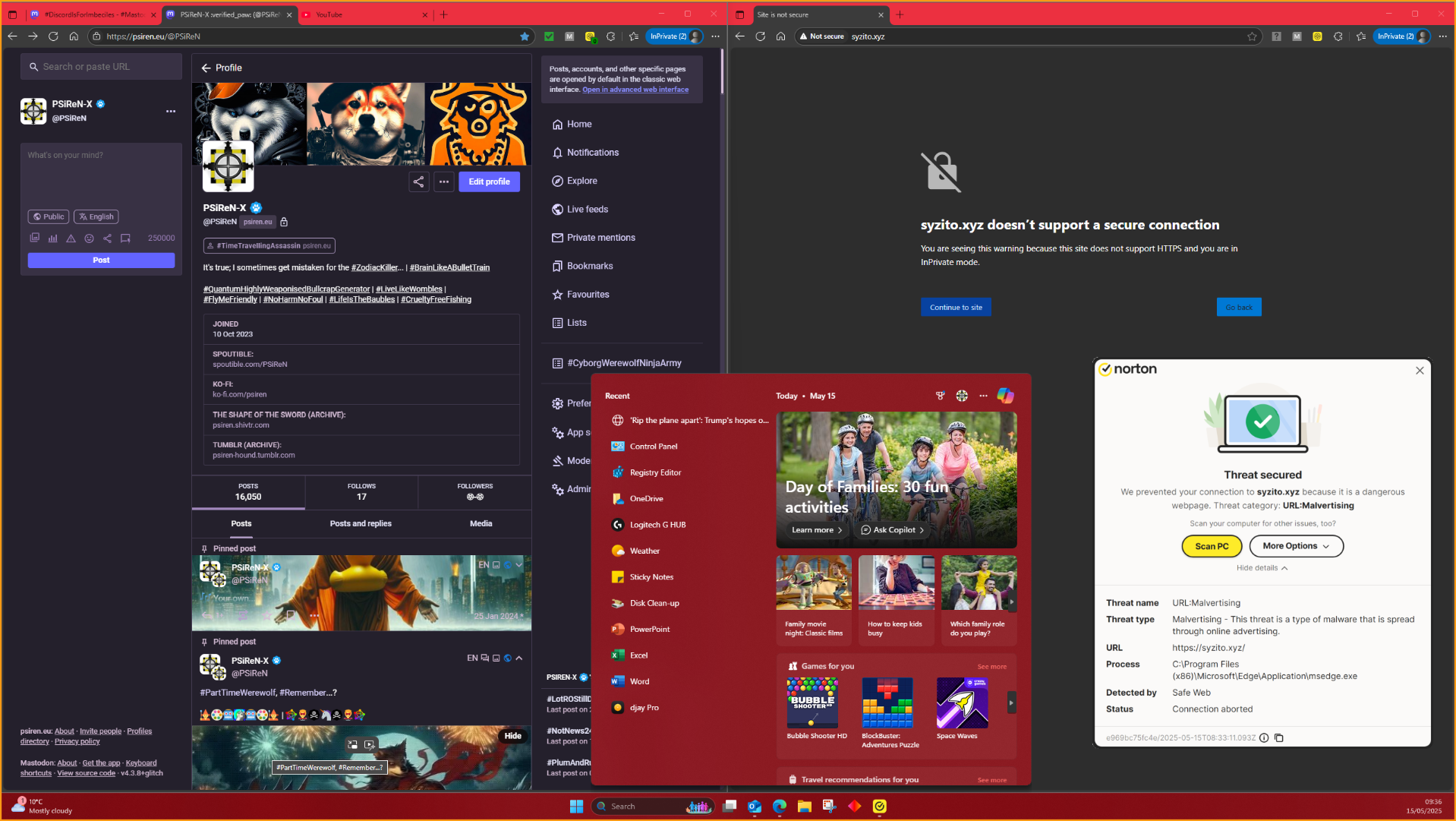
Task: Click the lock icon beside psiren.eu
Action: [x=284, y=222]
